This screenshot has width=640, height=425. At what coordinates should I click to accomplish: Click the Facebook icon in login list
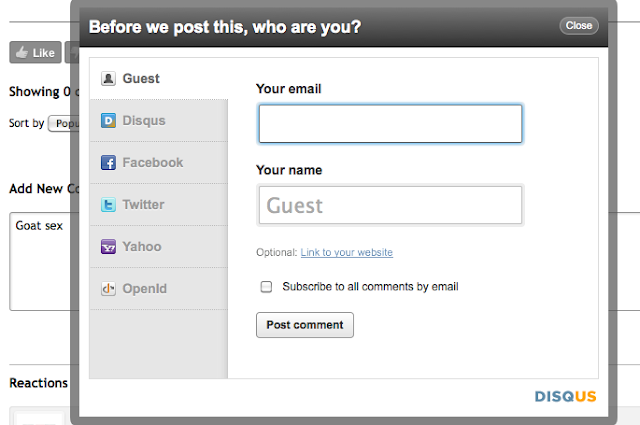click(109, 163)
